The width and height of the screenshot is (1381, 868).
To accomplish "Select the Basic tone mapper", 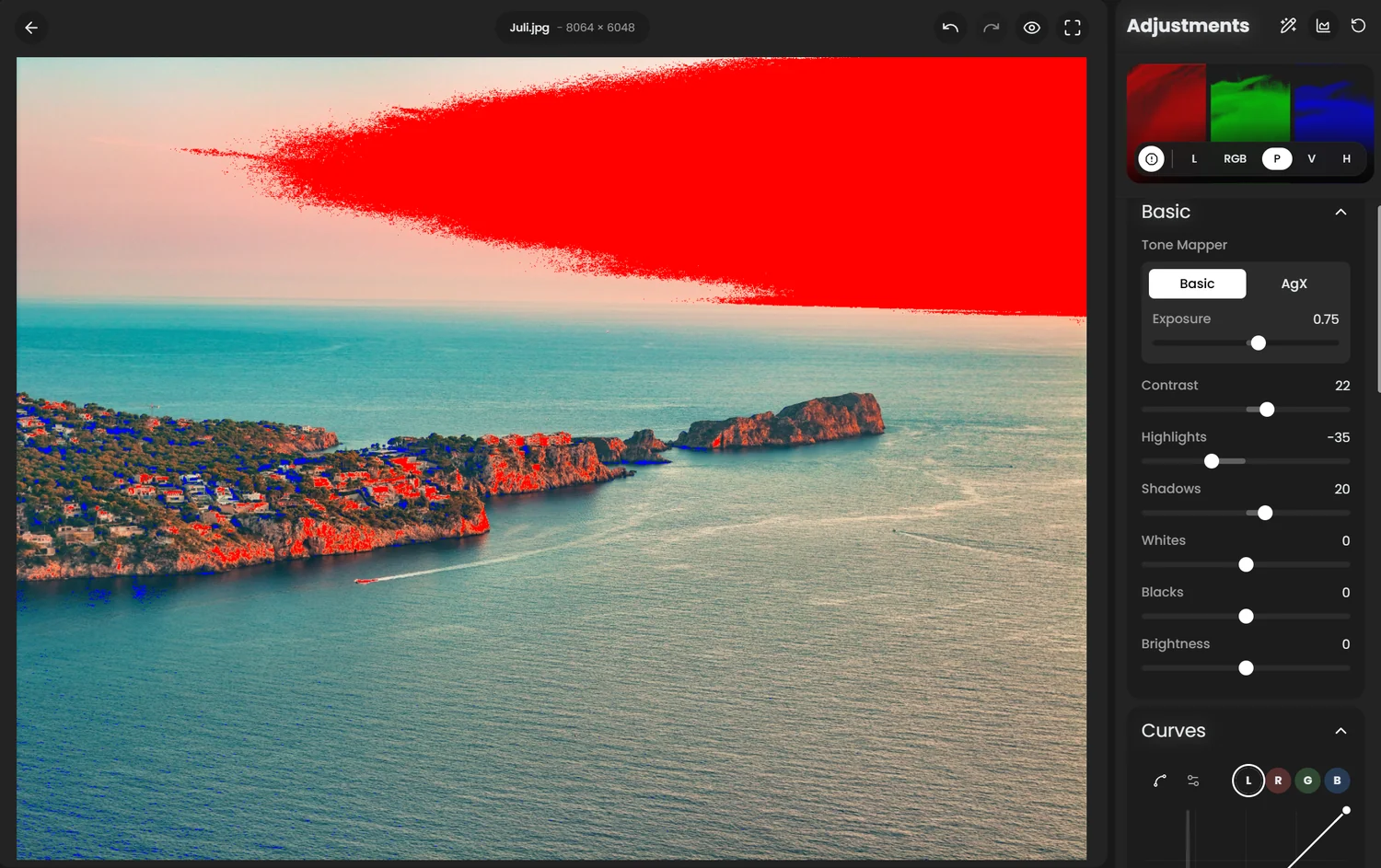I will [x=1197, y=284].
